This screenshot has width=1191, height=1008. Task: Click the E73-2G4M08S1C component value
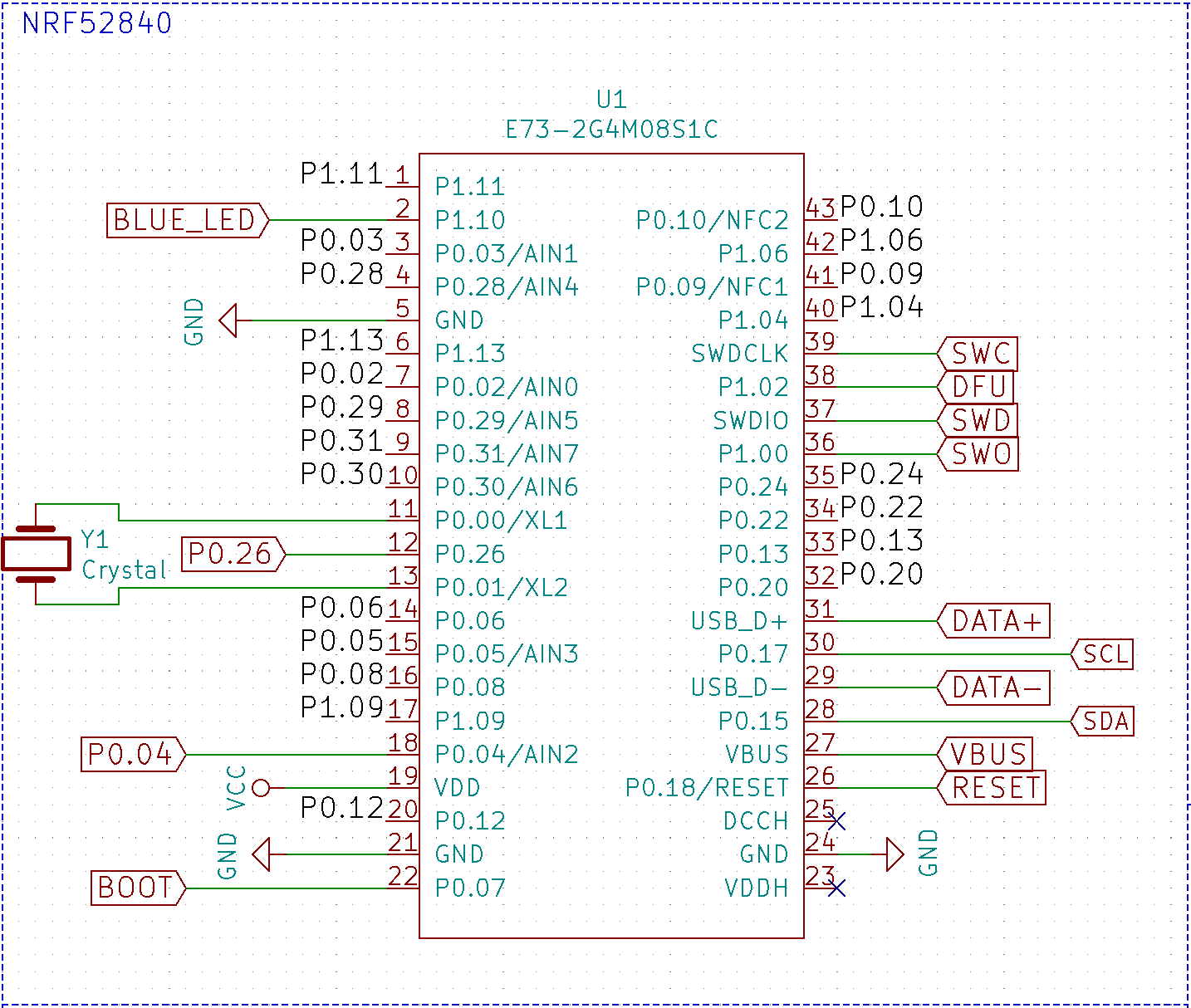pos(612,130)
